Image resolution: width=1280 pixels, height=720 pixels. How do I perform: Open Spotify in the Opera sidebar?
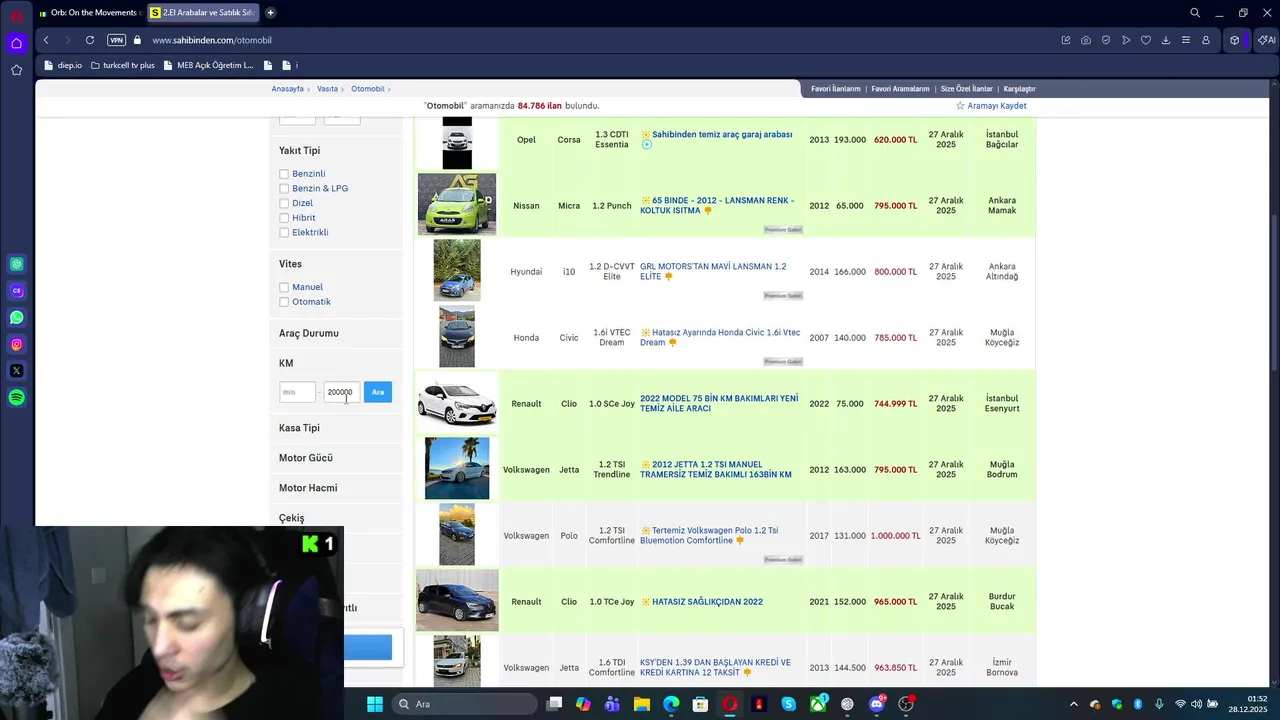coord(16,398)
